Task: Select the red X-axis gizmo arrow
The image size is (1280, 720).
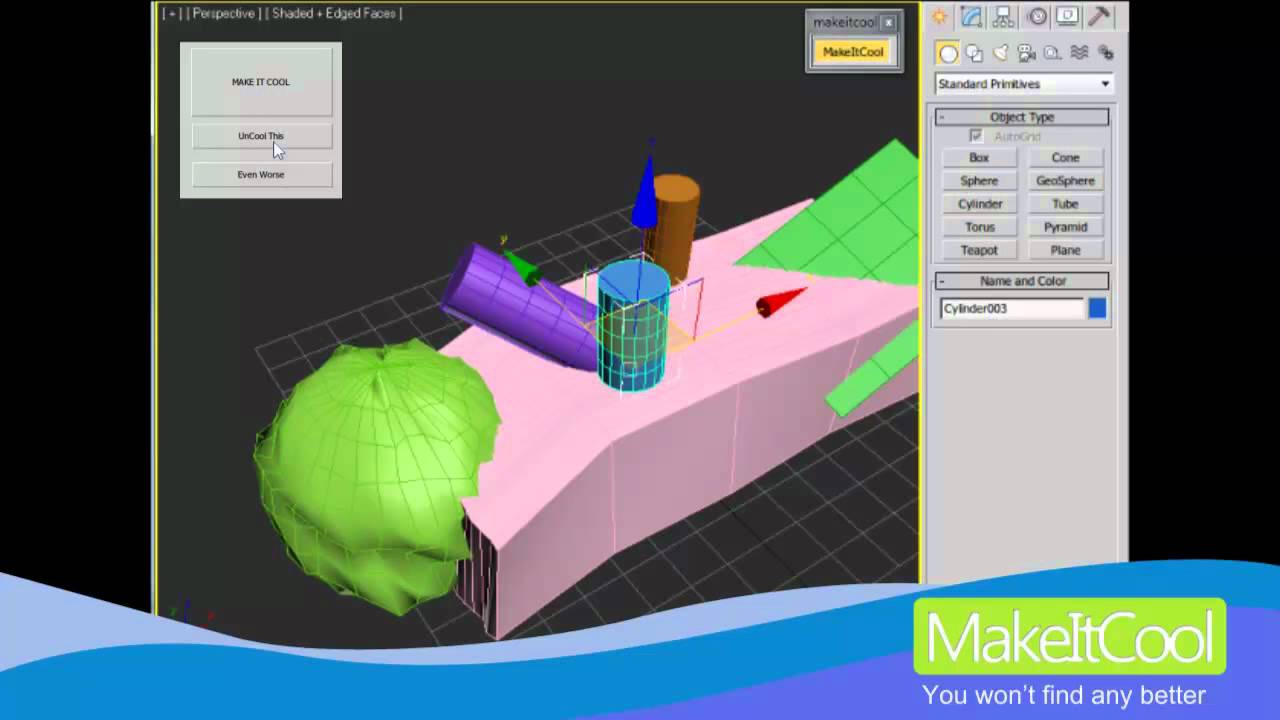Action: pos(780,302)
